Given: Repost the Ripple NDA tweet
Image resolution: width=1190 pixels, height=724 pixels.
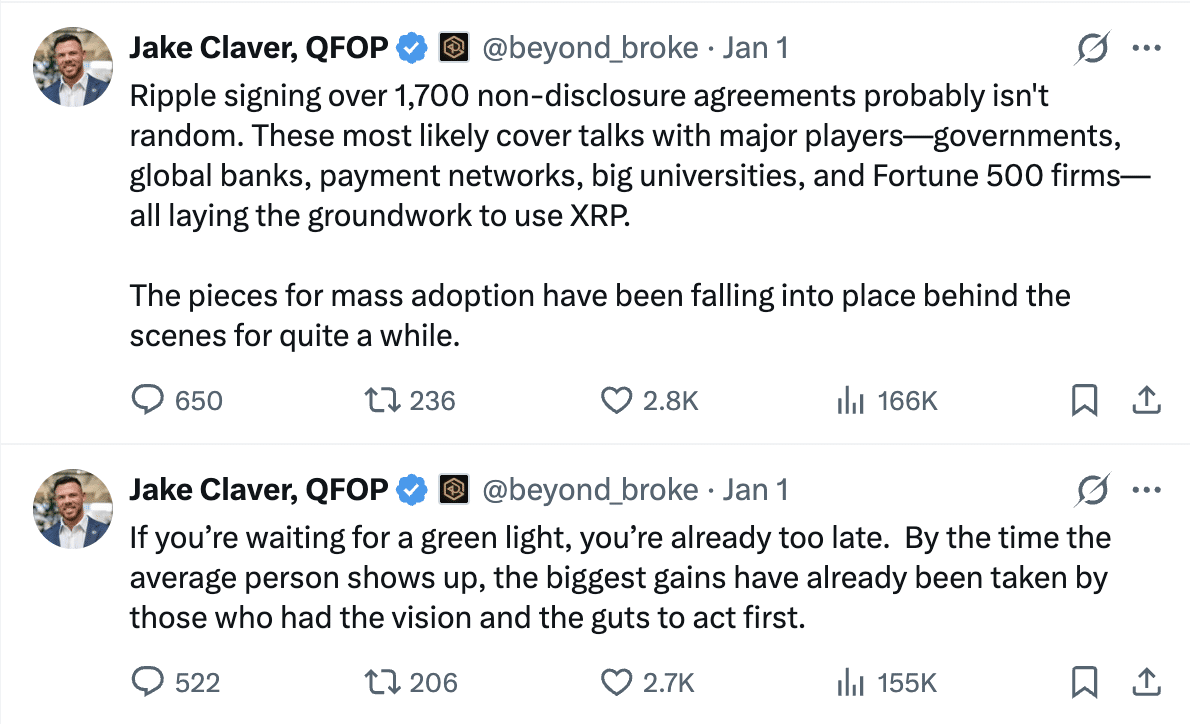Looking at the screenshot, I should point(382,400).
